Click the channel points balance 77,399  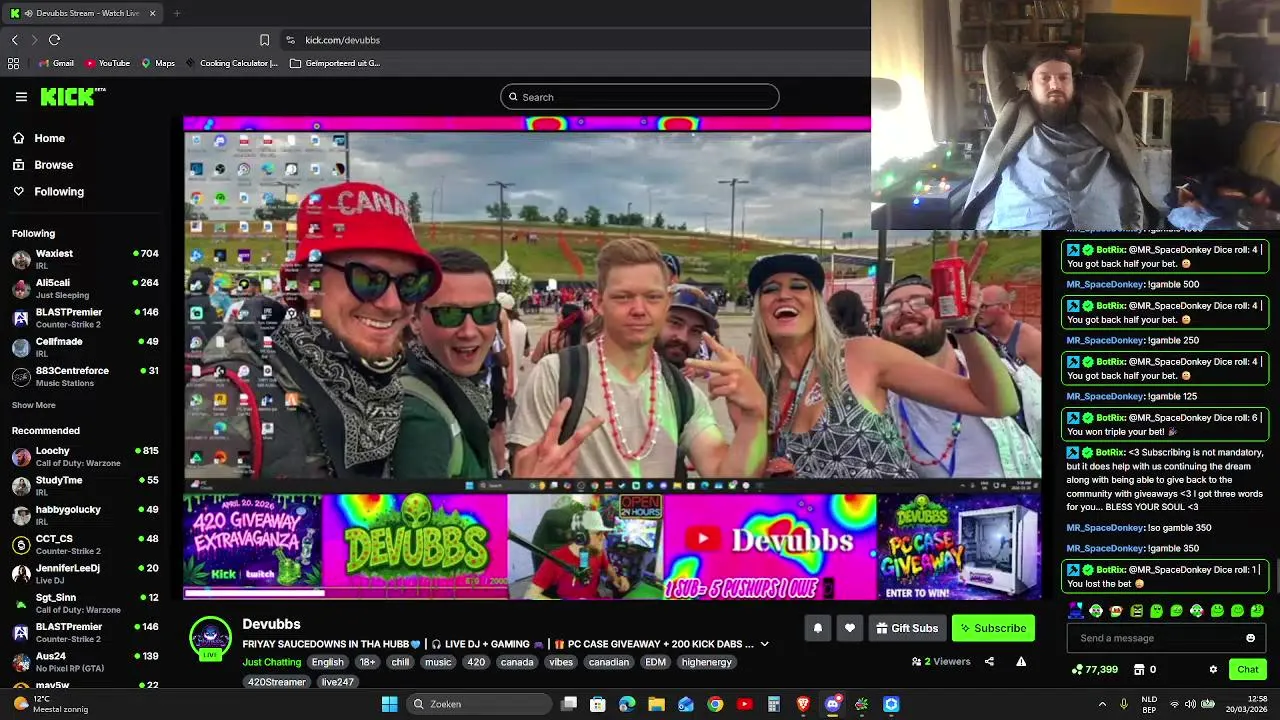(1094, 669)
